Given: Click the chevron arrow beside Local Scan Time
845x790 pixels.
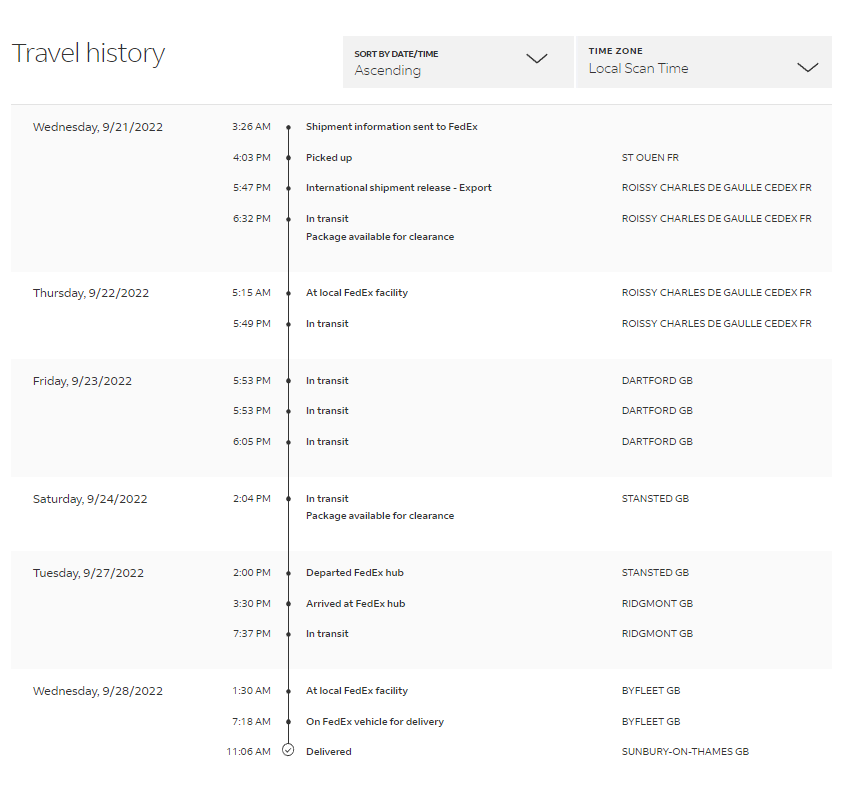Looking at the screenshot, I should [807, 67].
